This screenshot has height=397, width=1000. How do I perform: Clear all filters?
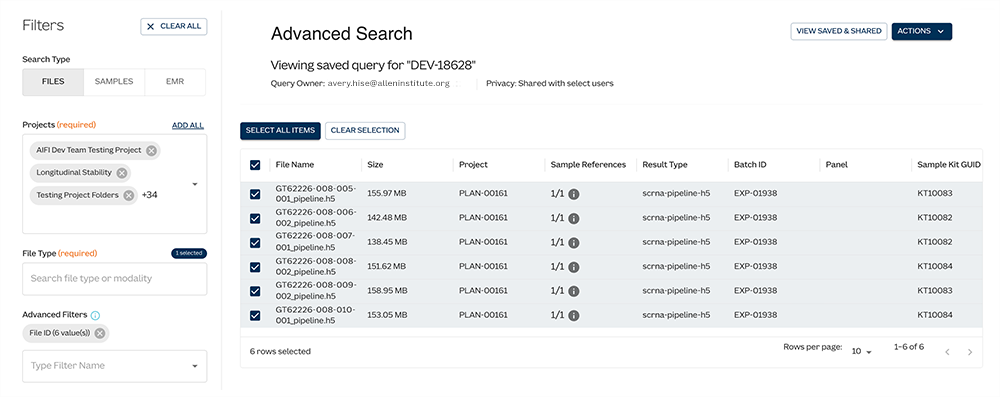[x=173, y=26]
